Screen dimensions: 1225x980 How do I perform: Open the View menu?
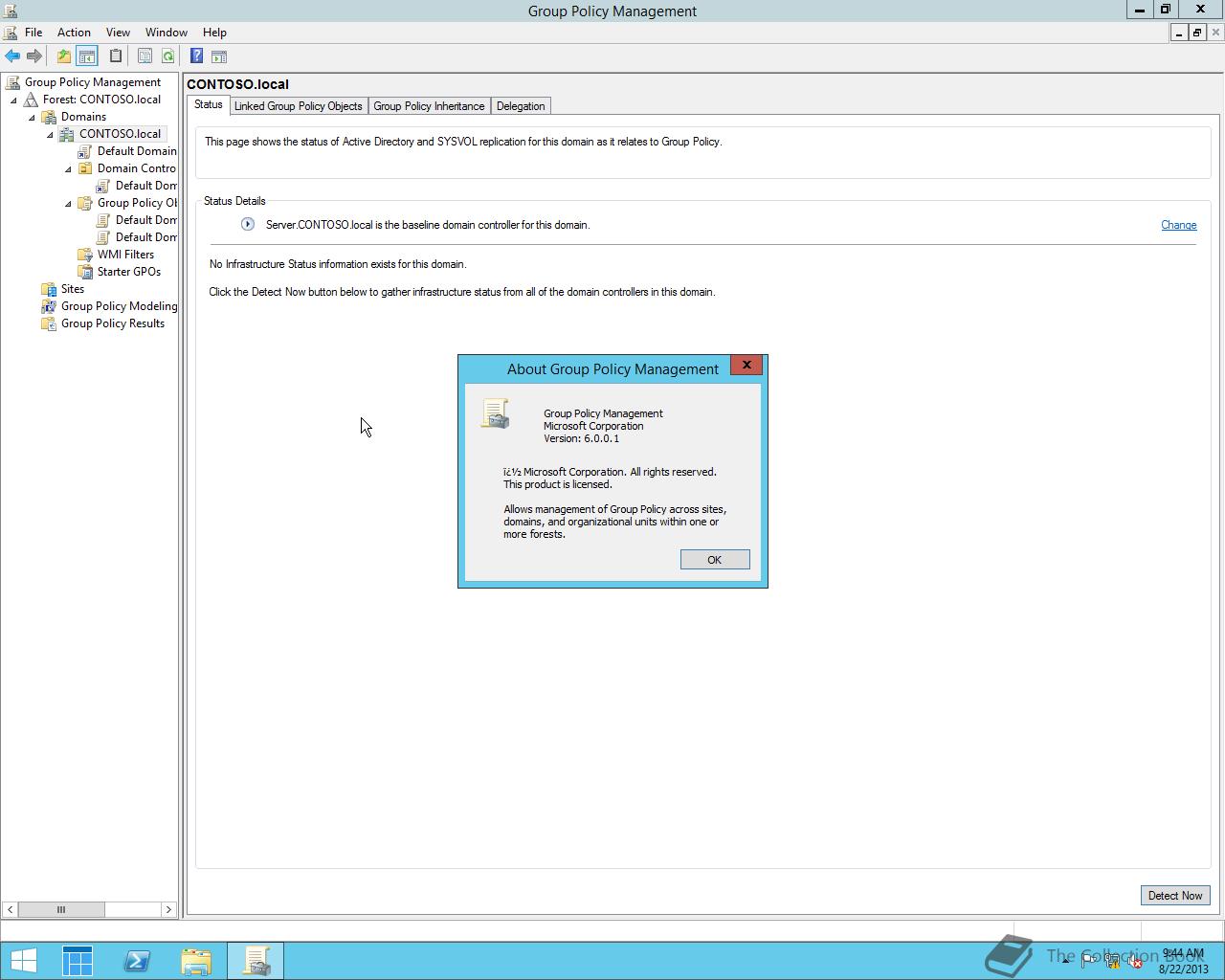pos(118,33)
